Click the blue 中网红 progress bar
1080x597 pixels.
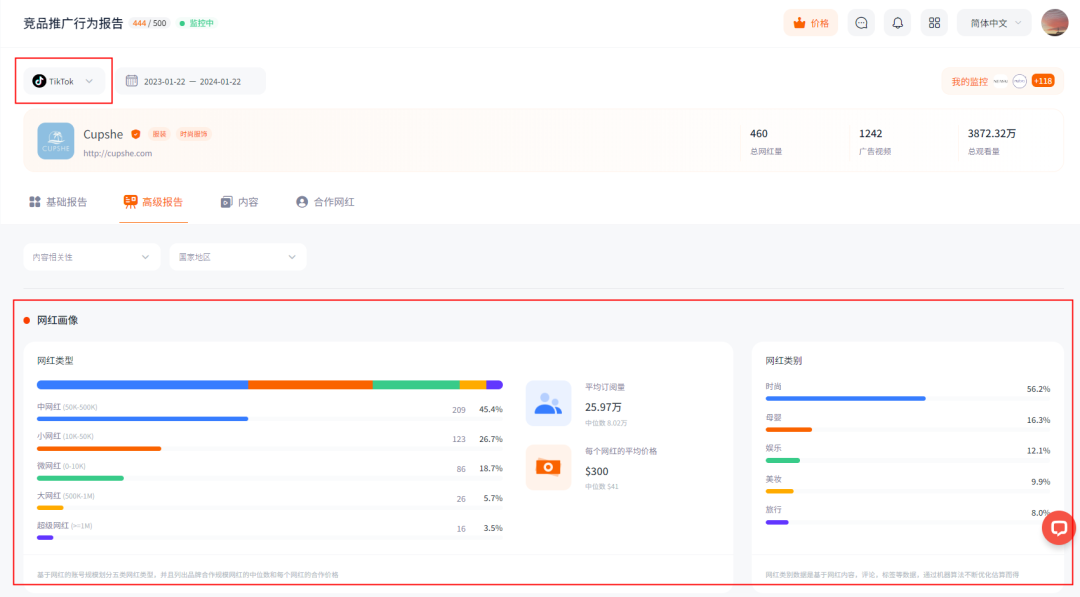point(142,419)
